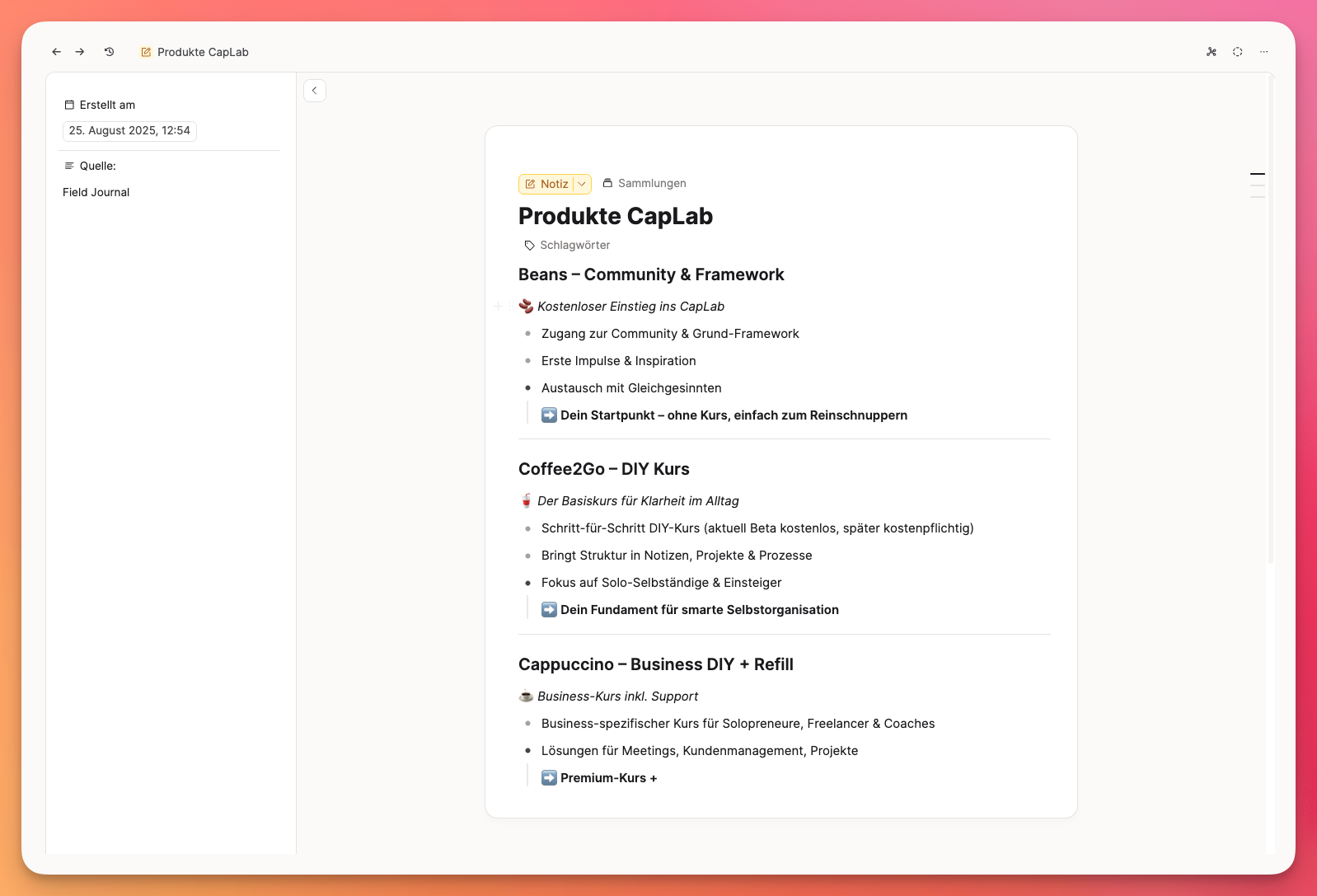The width and height of the screenshot is (1317, 896).
Task: Click the Field Journal source value
Action: [x=96, y=192]
